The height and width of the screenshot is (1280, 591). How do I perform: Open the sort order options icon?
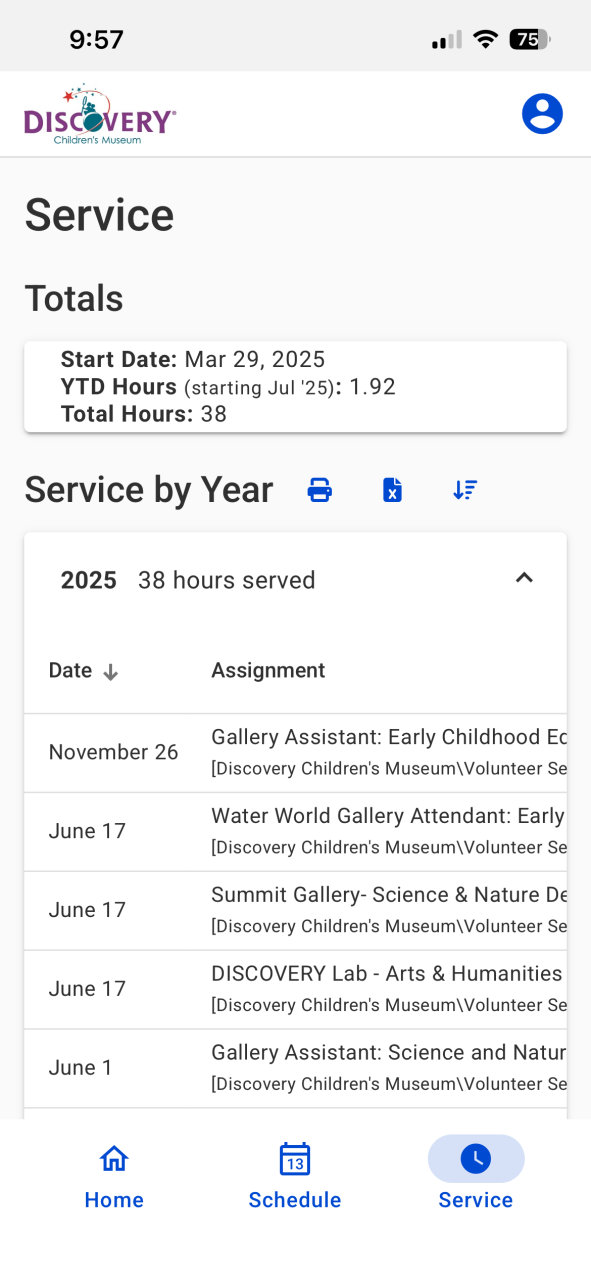(465, 490)
